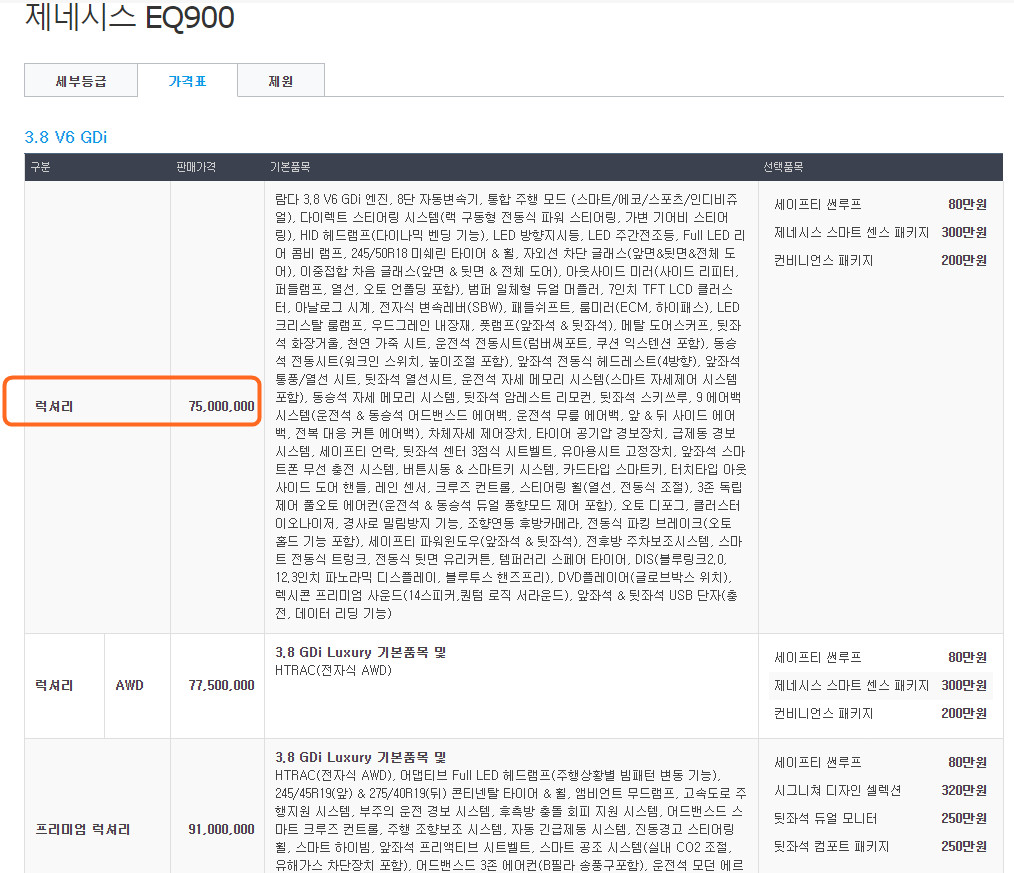Click the 320만원 option price

(x=964, y=790)
